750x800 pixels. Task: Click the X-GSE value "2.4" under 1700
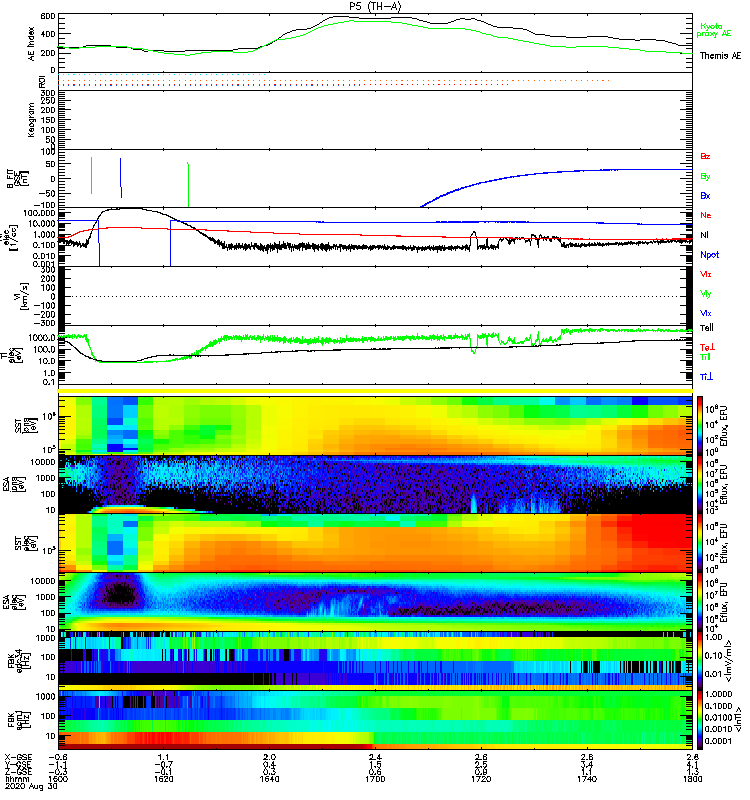click(375, 758)
